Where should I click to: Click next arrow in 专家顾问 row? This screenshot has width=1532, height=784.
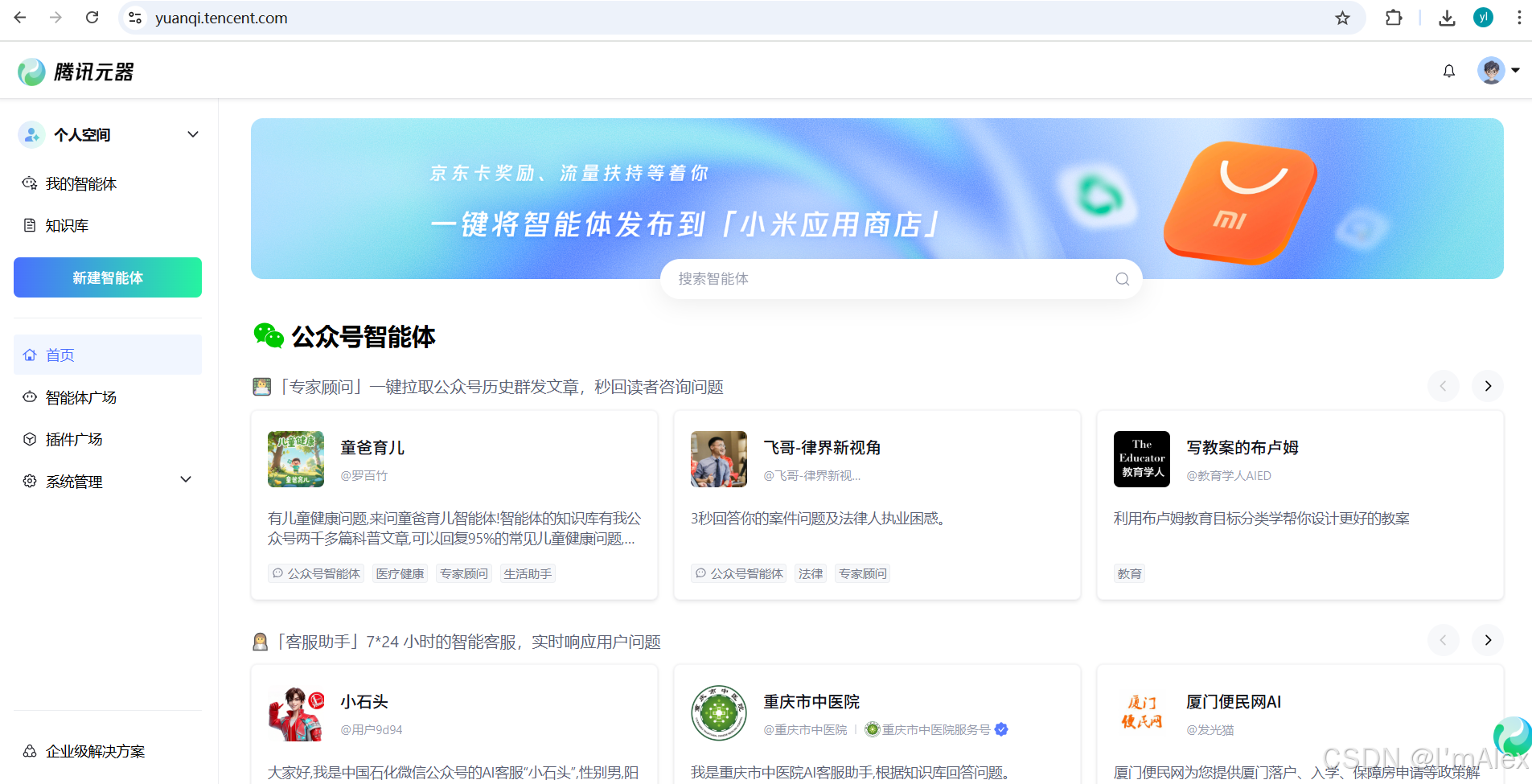(x=1488, y=386)
